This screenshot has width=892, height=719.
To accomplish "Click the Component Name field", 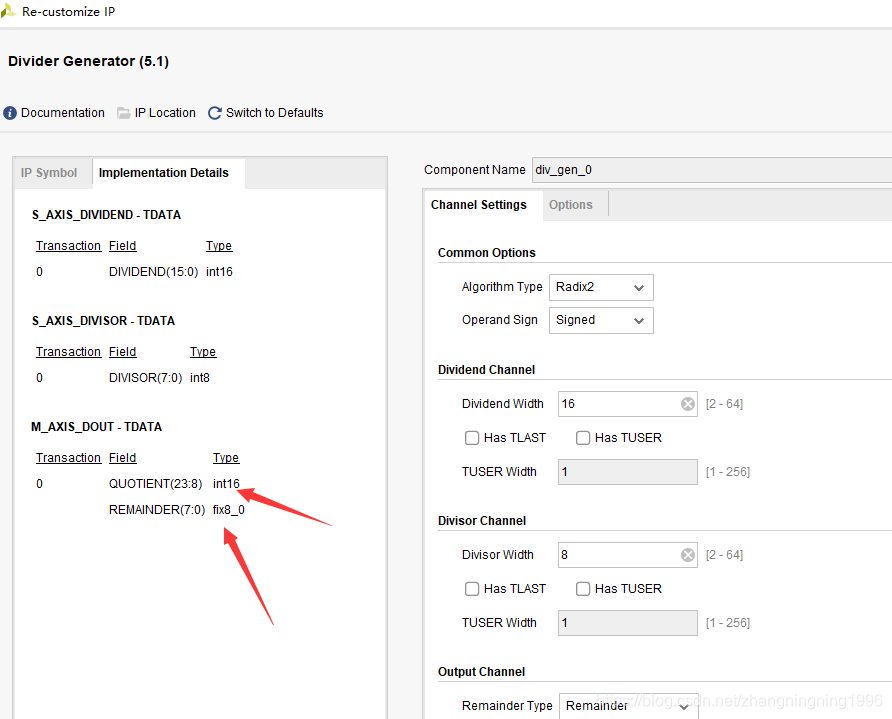I will [x=712, y=170].
